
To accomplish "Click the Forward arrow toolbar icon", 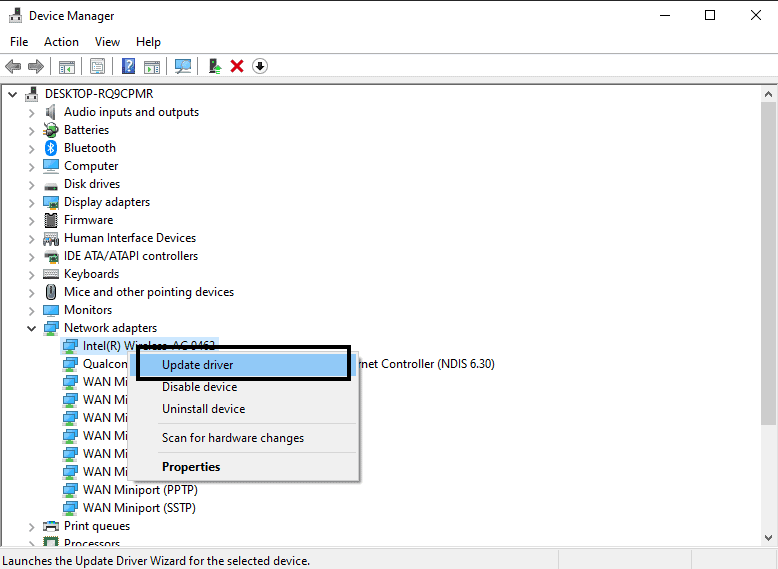I will click(x=36, y=66).
